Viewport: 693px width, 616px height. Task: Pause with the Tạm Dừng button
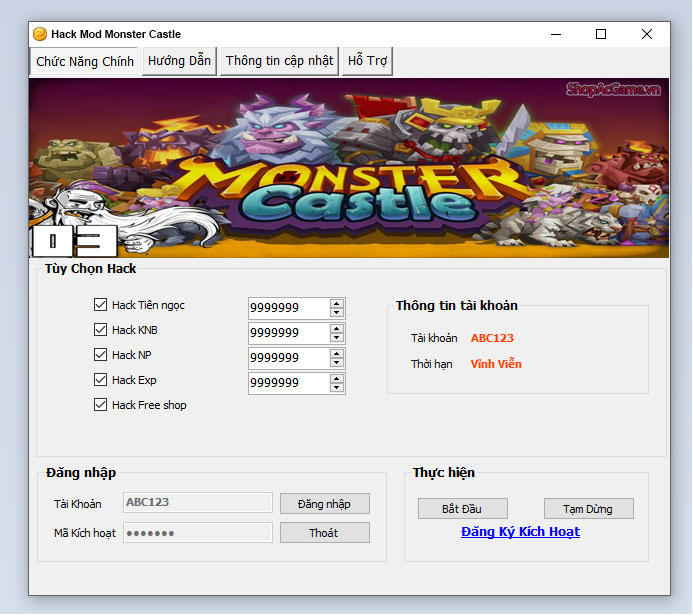(x=588, y=509)
